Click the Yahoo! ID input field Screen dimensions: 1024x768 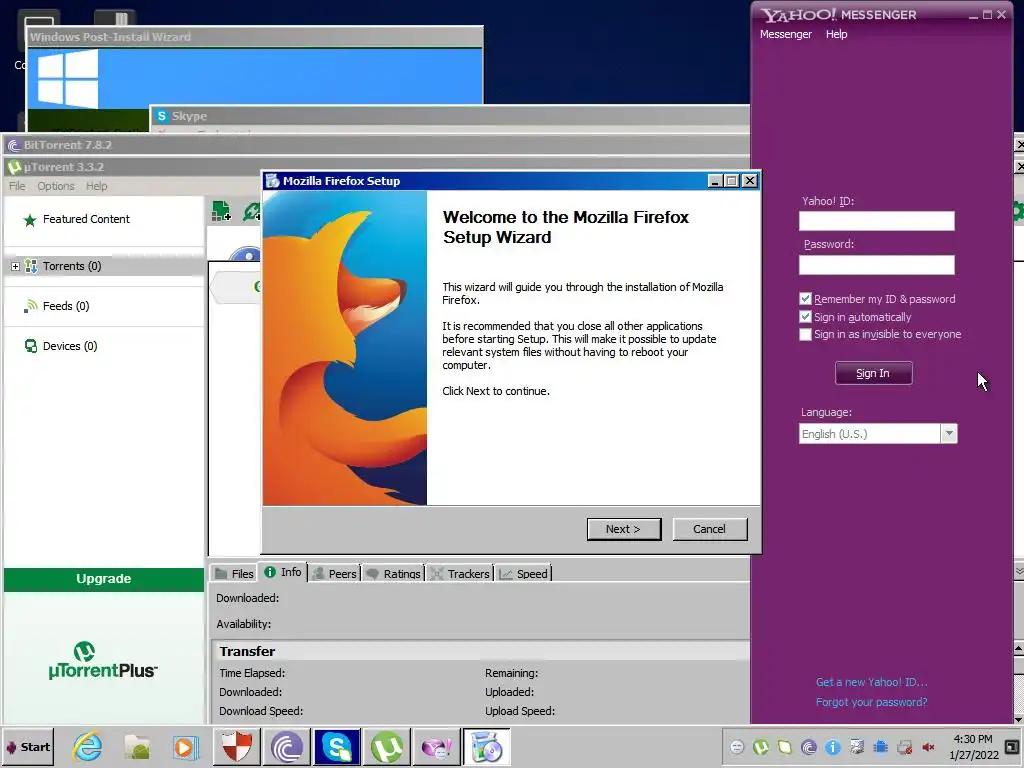click(x=876, y=221)
